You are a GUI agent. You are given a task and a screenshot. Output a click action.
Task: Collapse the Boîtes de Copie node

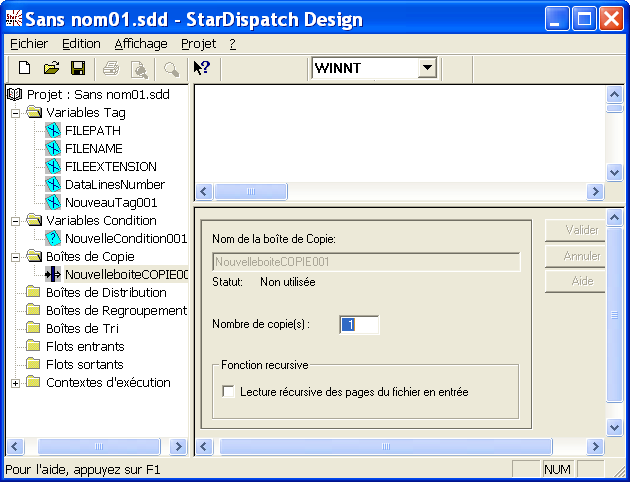pos(16,257)
